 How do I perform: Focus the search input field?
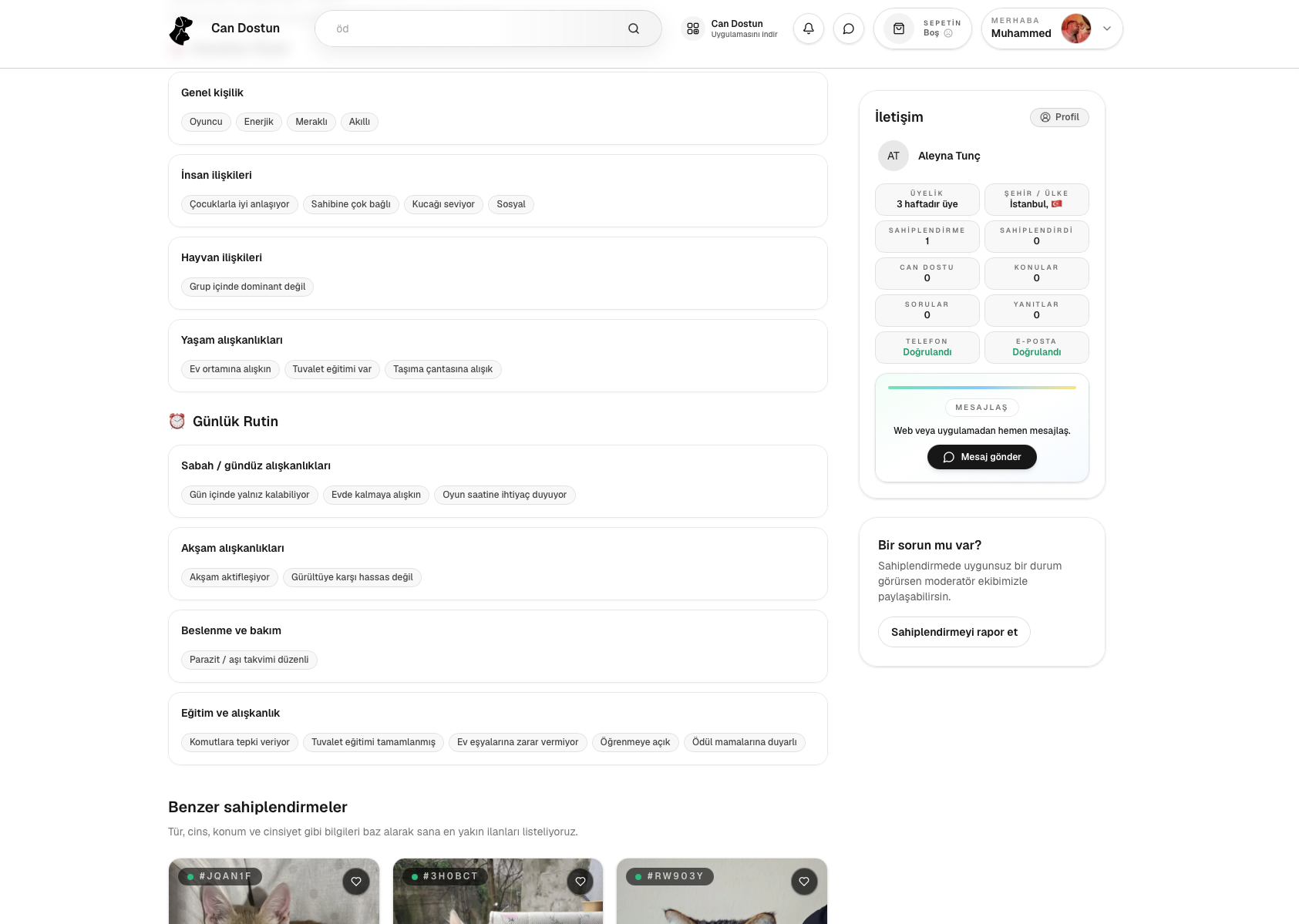[x=488, y=29]
